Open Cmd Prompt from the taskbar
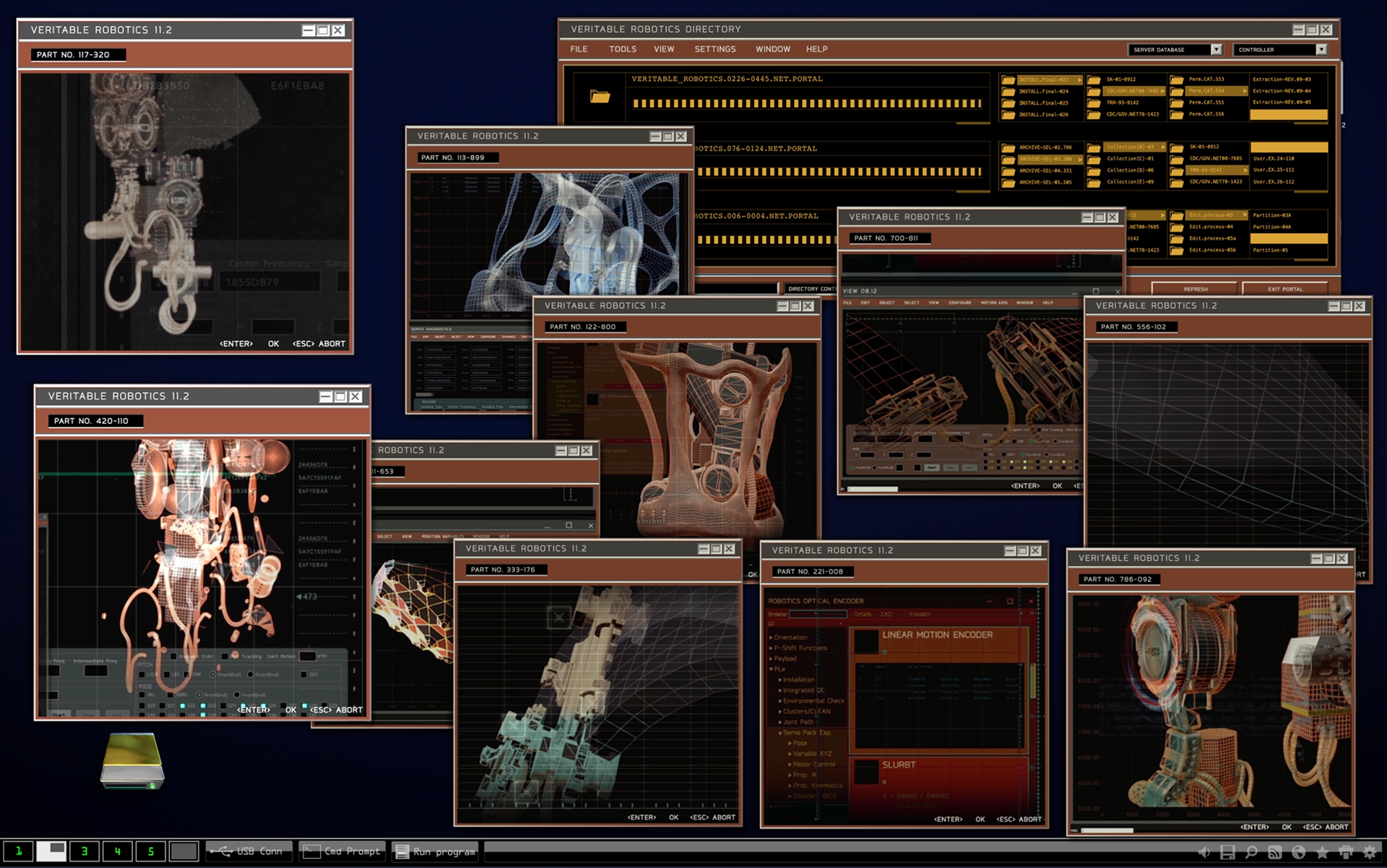This screenshot has height=868, width=1387. (342, 851)
